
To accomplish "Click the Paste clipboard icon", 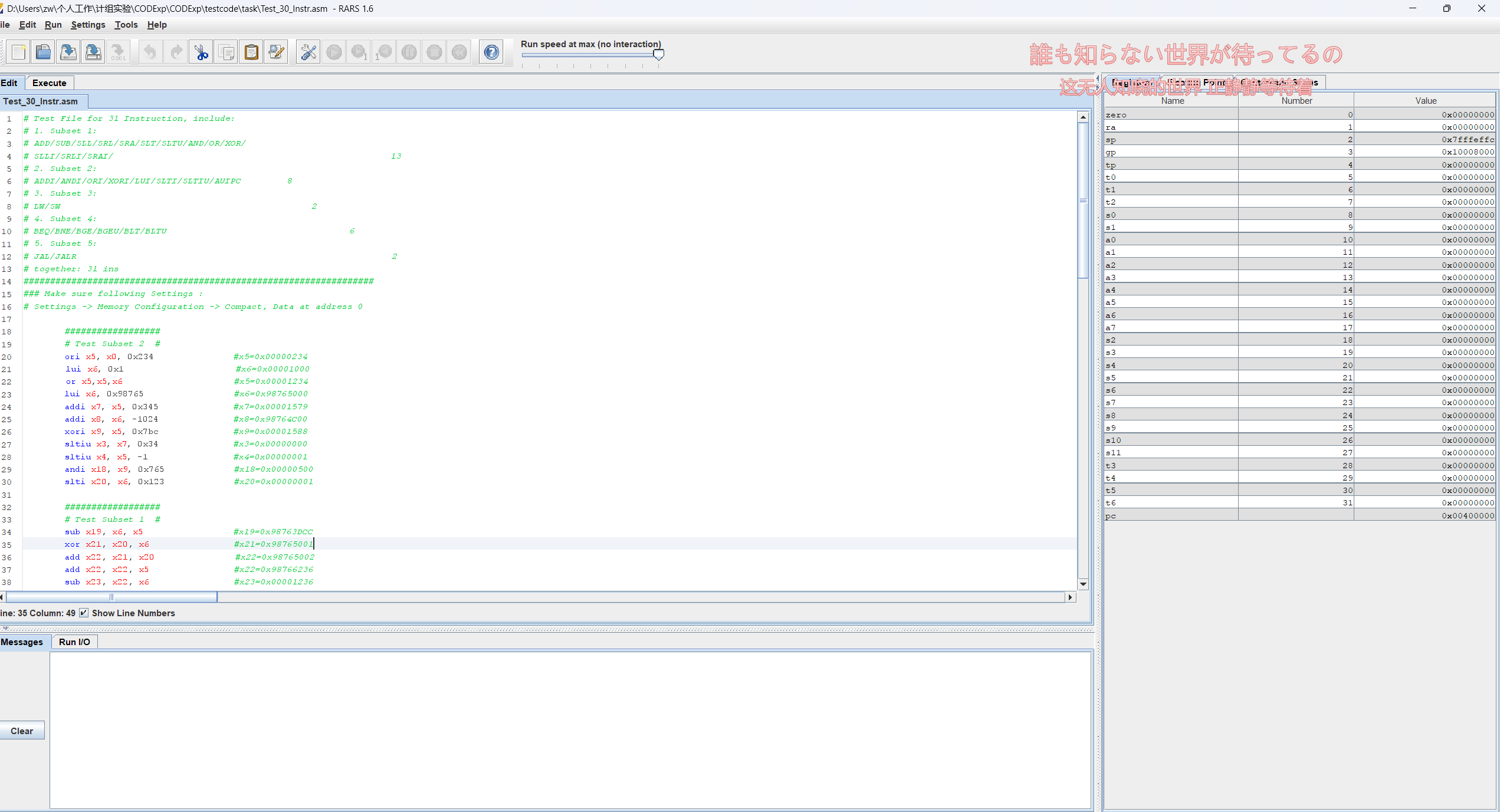I will (251, 52).
